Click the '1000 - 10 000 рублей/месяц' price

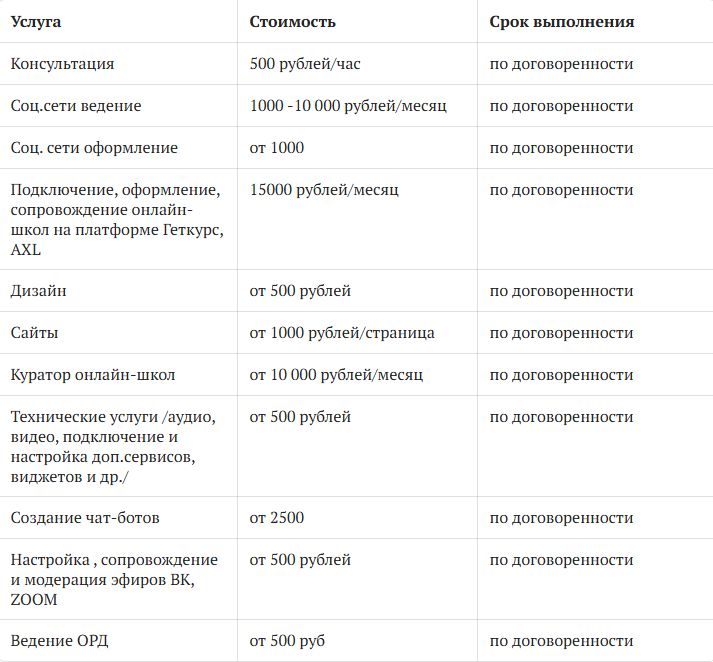(348, 106)
